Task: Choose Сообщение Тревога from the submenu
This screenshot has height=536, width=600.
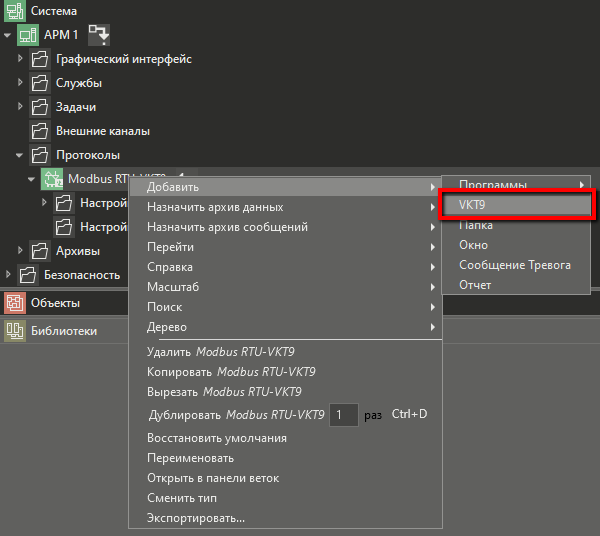Action: coord(514,265)
